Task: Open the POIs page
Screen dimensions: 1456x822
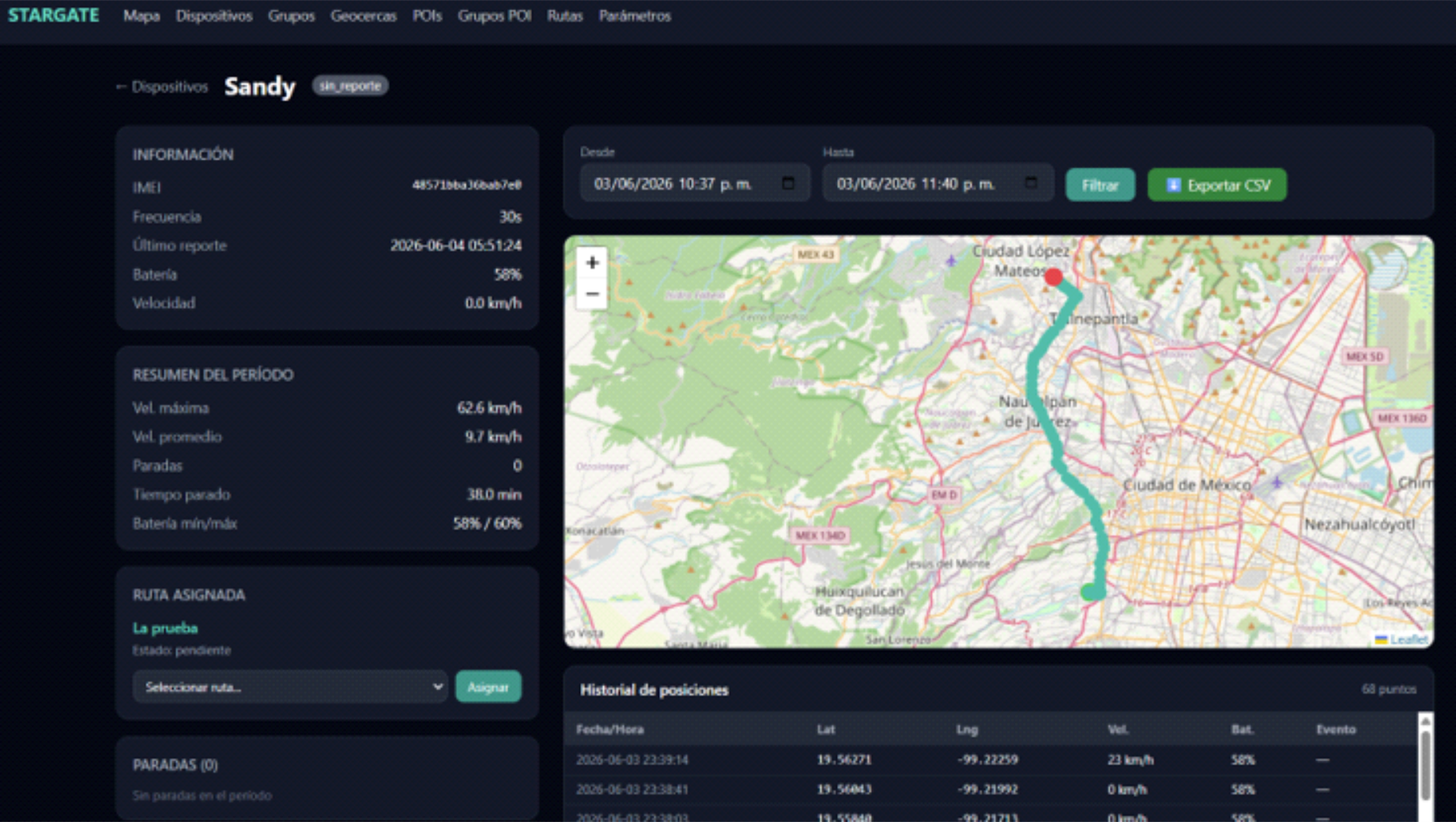Action: click(x=427, y=16)
